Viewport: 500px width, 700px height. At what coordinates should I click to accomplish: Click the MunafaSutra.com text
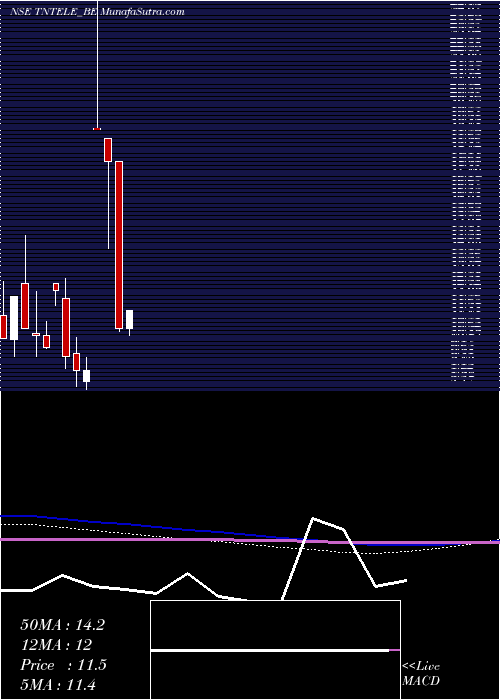(143, 12)
